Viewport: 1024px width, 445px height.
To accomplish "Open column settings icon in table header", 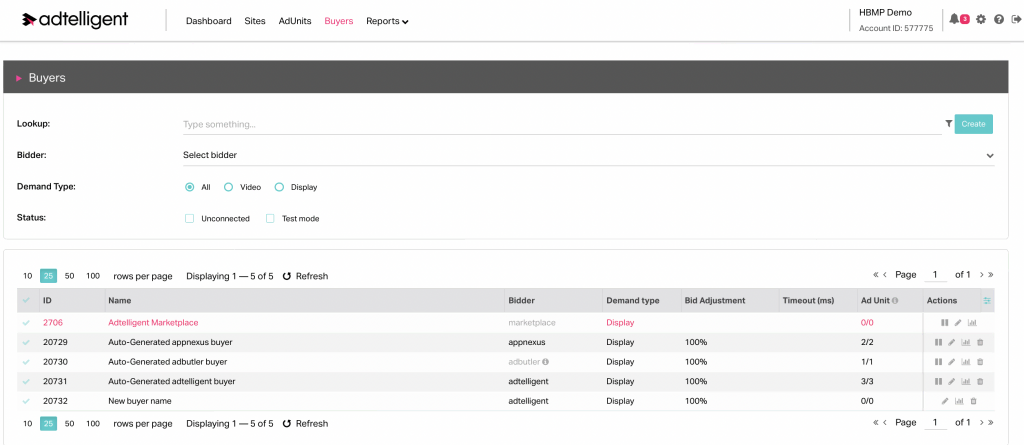I will (x=987, y=301).
